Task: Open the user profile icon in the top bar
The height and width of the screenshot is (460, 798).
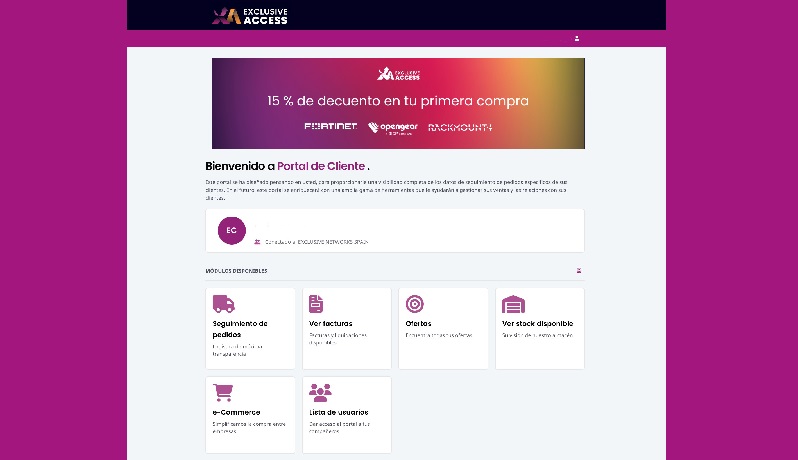Action: [x=577, y=39]
